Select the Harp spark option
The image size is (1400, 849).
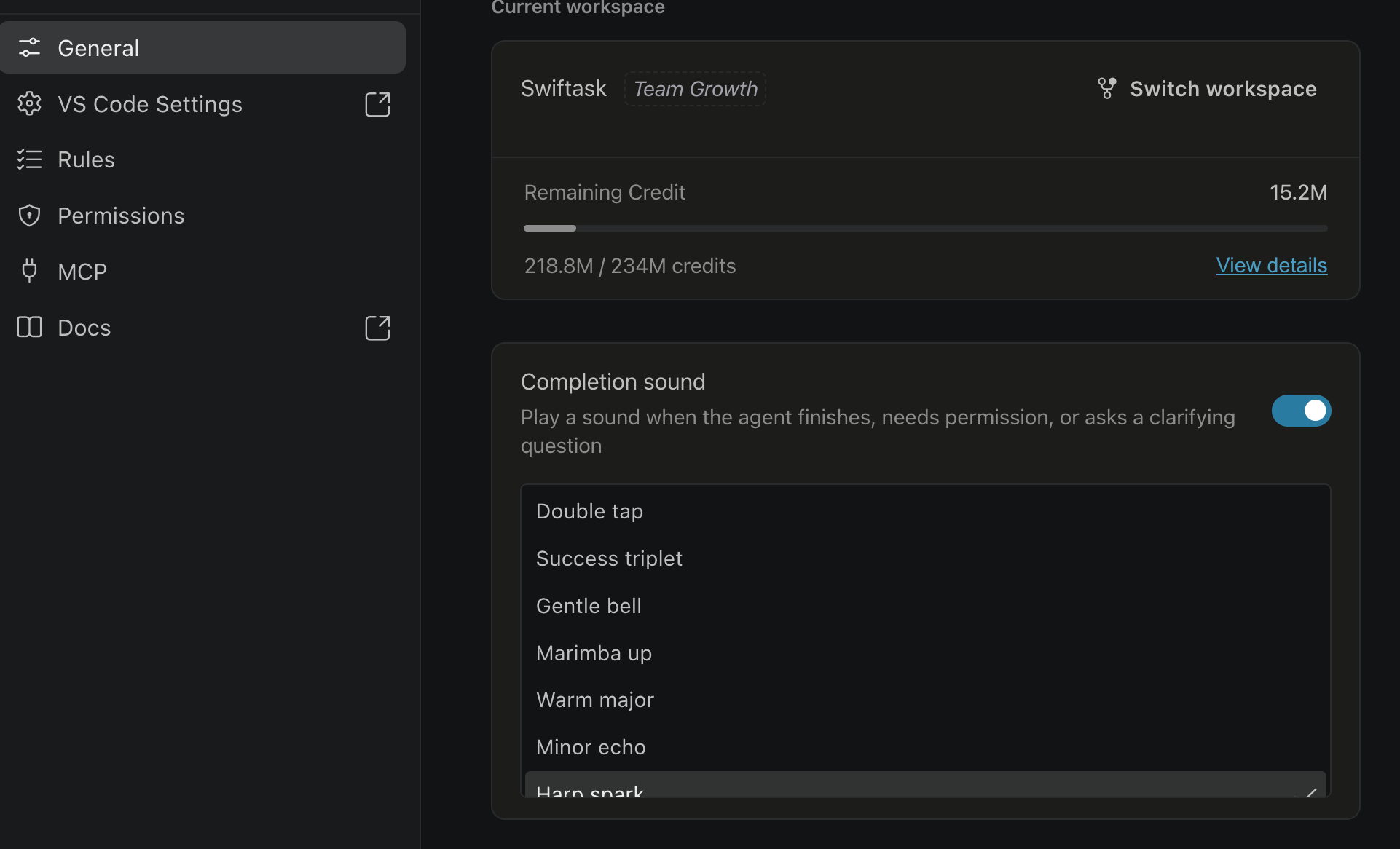pos(925,785)
